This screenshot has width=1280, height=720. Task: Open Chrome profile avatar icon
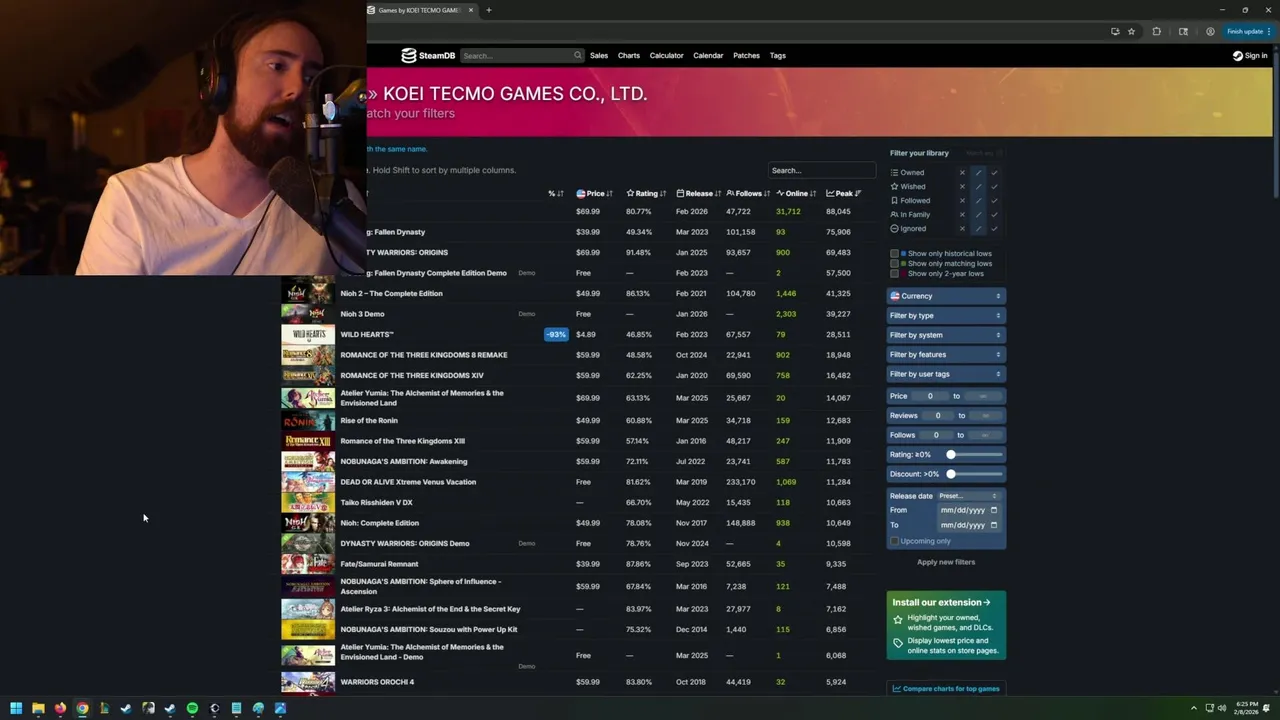[x=1210, y=31]
